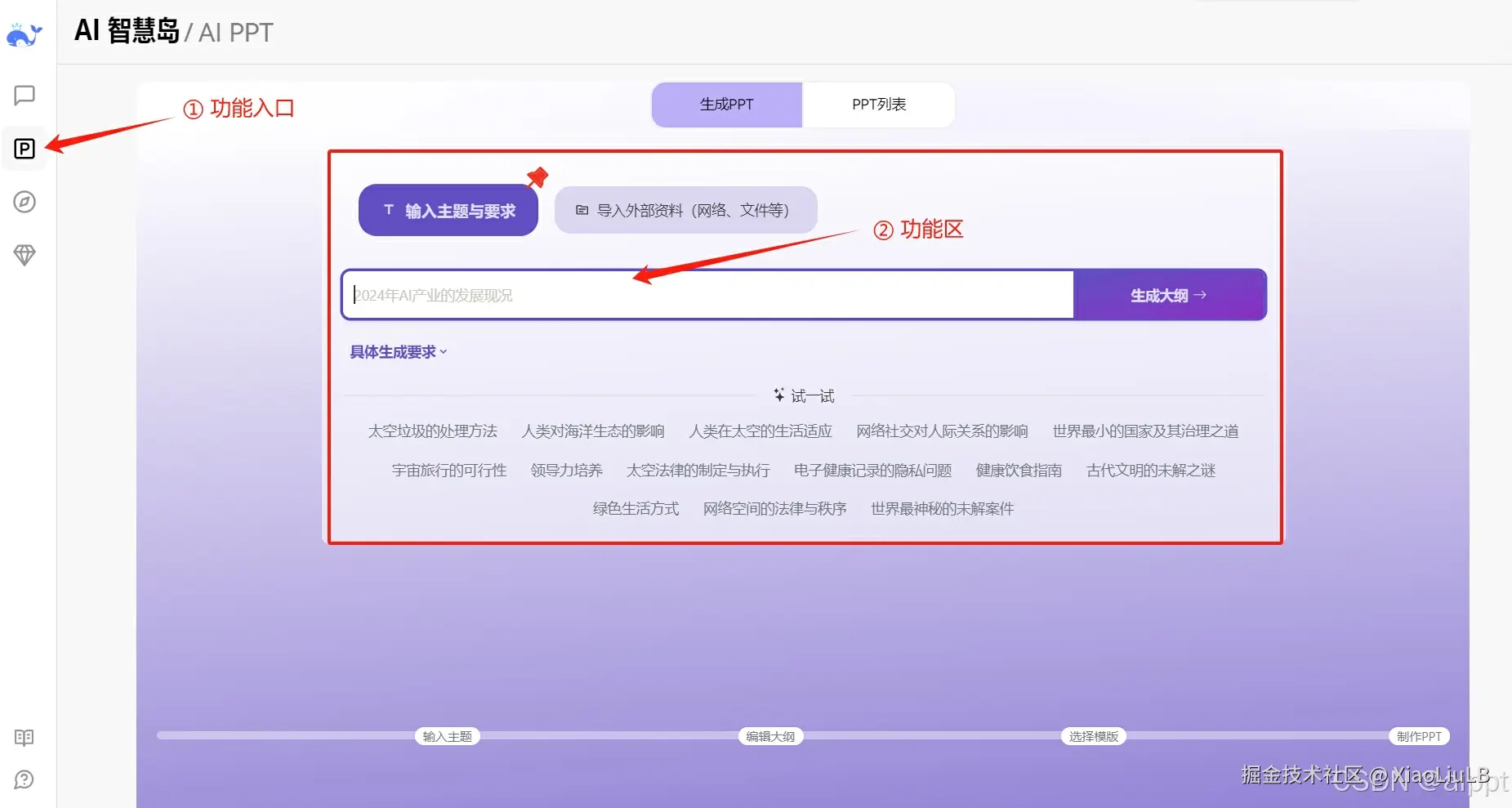
Task: Open the chat conversation icon in sidebar
Action: pyautogui.click(x=25, y=95)
